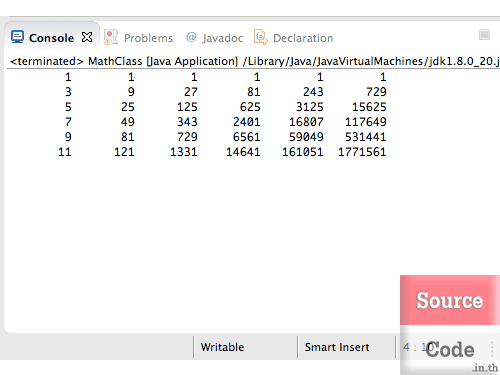Click the output value 161051
Viewport: 500px width, 375px height.
pyautogui.click(x=303, y=152)
